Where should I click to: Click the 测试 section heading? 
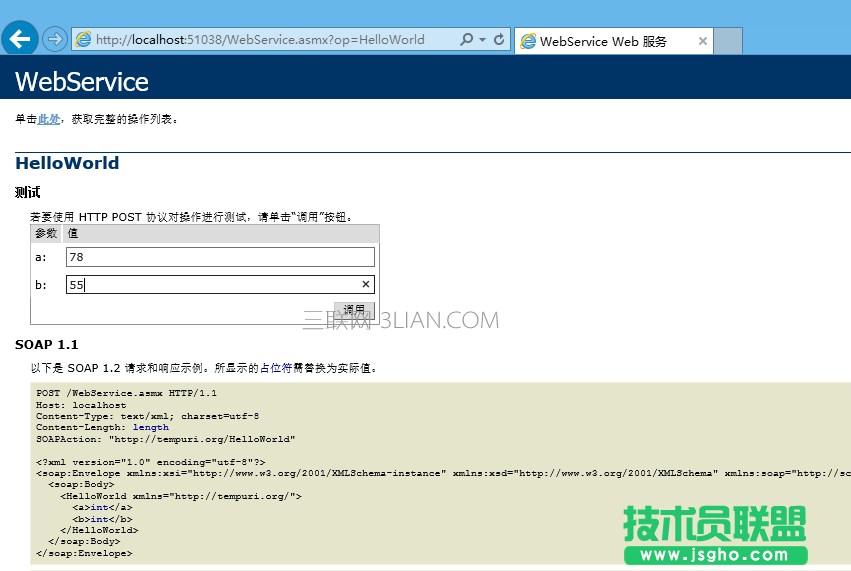pyautogui.click(x=27, y=192)
